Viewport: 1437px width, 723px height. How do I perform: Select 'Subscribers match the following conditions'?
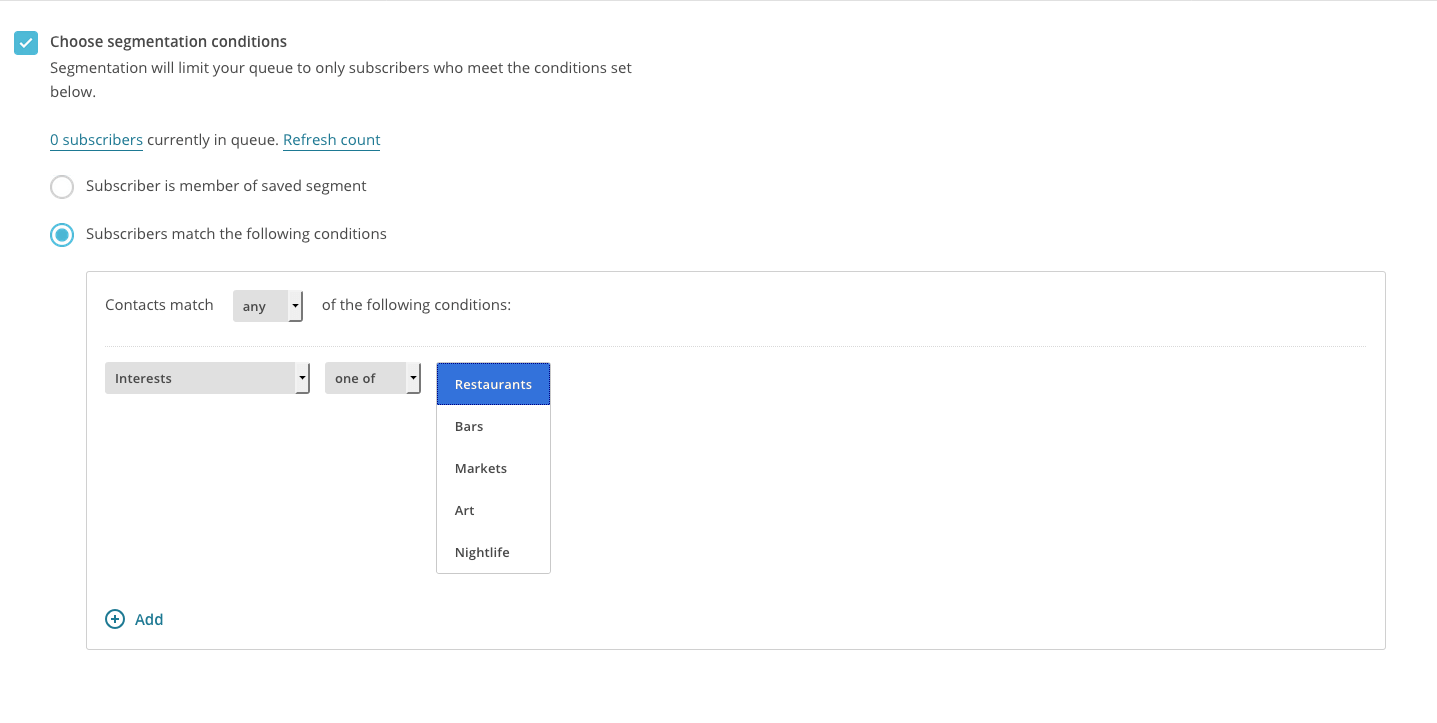click(x=62, y=234)
